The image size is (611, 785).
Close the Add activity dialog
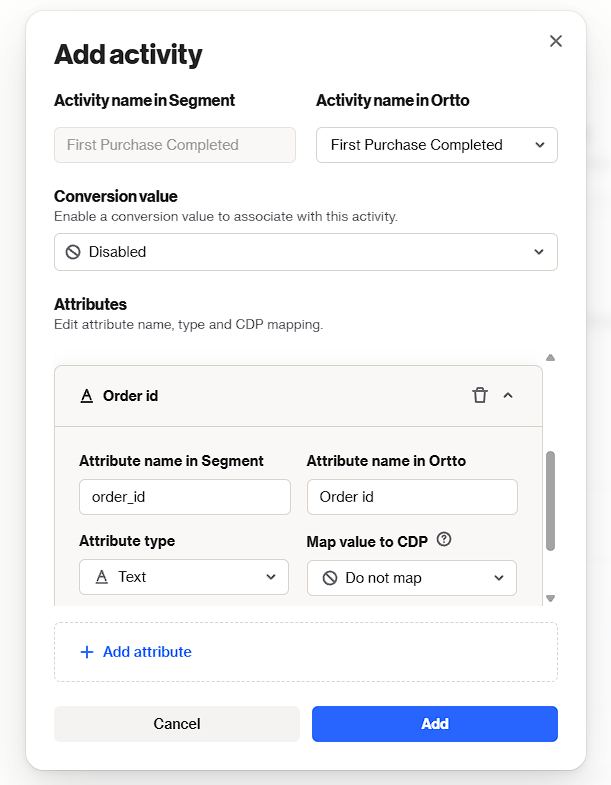[556, 41]
